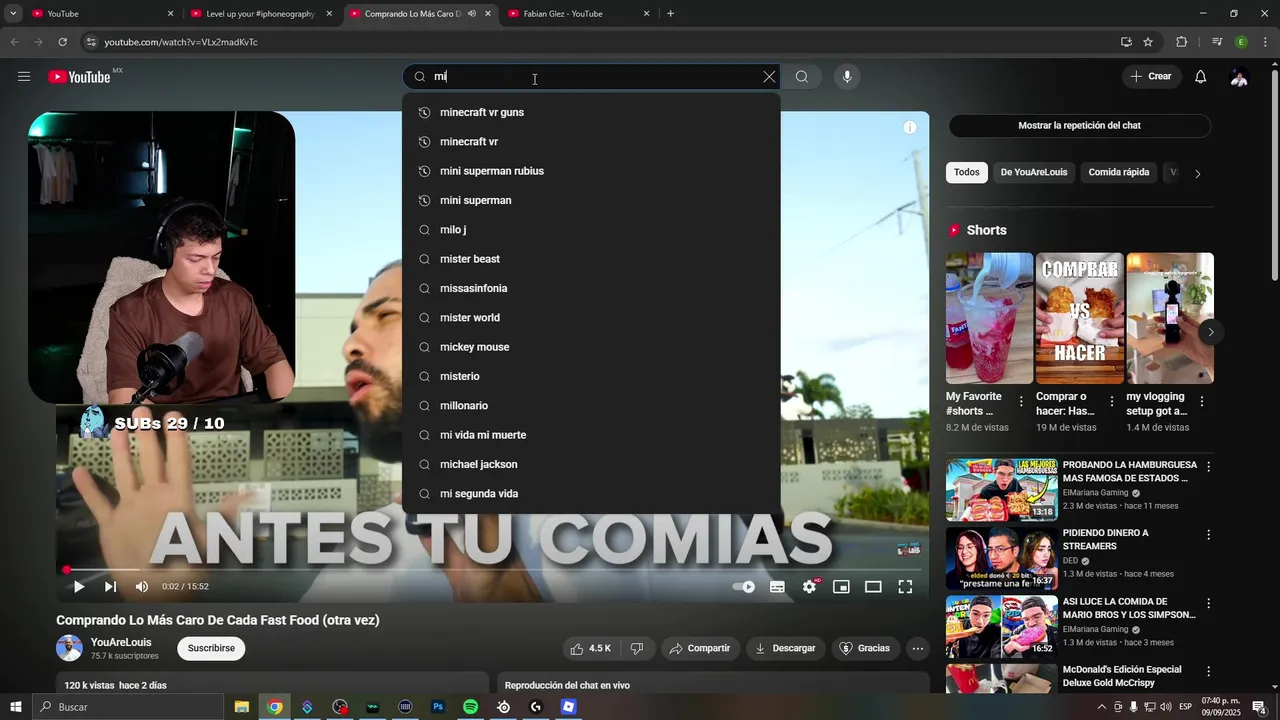Click the Compartir button
This screenshot has width=1280, height=720.
tap(700, 649)
